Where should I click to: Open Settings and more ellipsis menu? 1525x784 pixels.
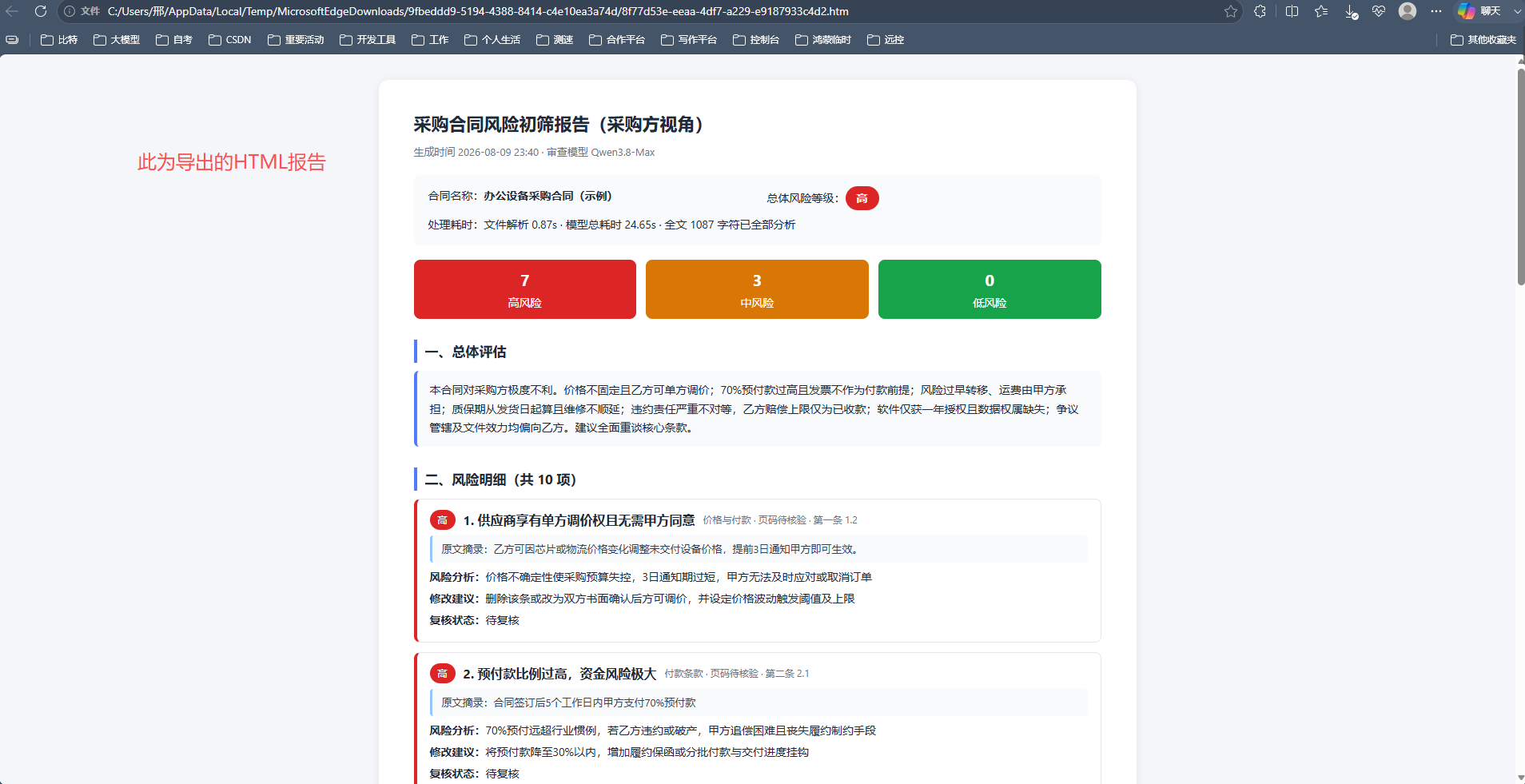coord(1436,11)
